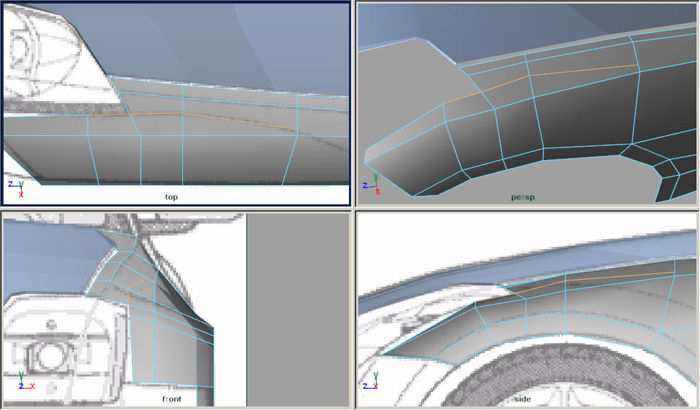Click the blue hood surface in top view
Image resolution: width=700 pixels, height=410 pixels.
point(230,40)
